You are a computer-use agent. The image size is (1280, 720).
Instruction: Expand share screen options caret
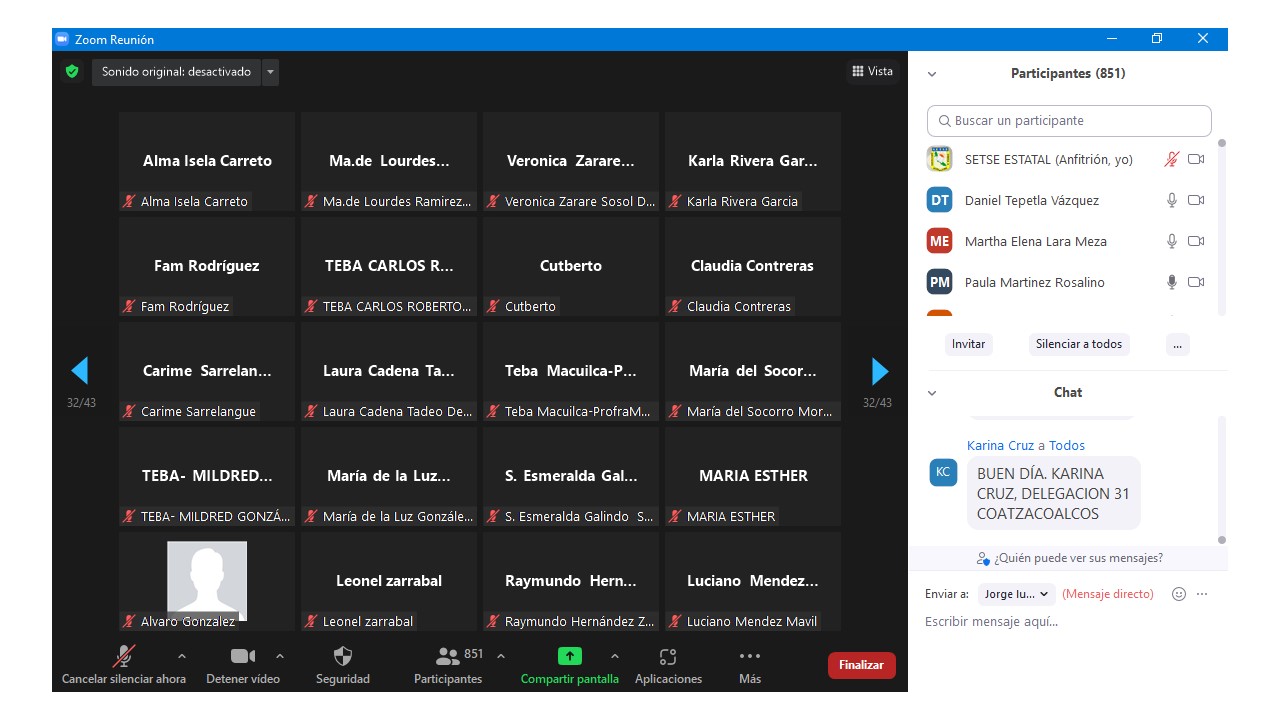tap(614, 656)
